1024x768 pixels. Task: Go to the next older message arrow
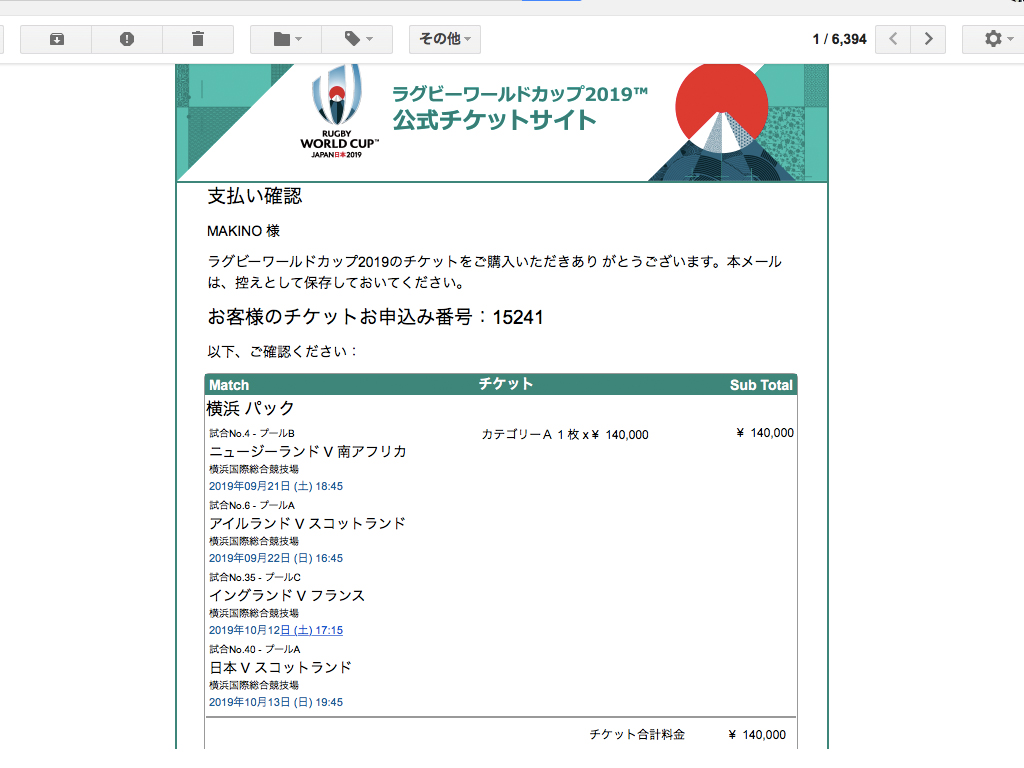pyautogui.click(x=928, y=39)
